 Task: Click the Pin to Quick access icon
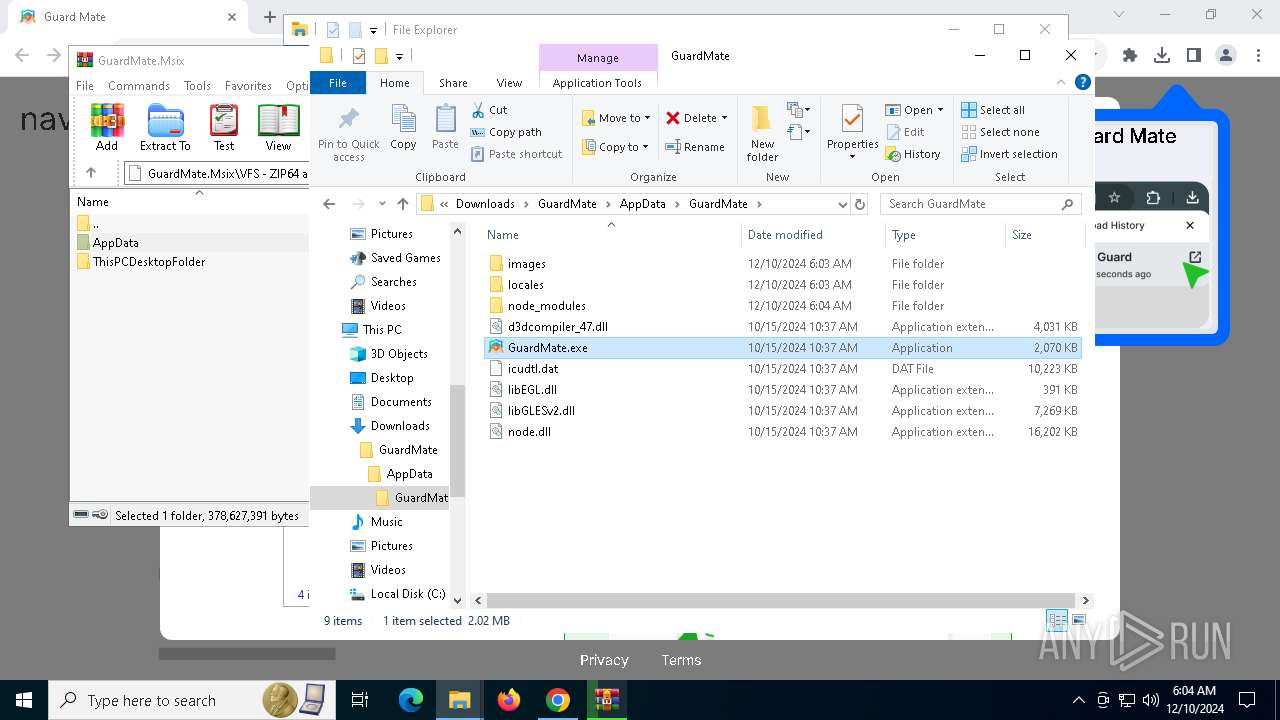pyautogui.click(x=348, y=133)
